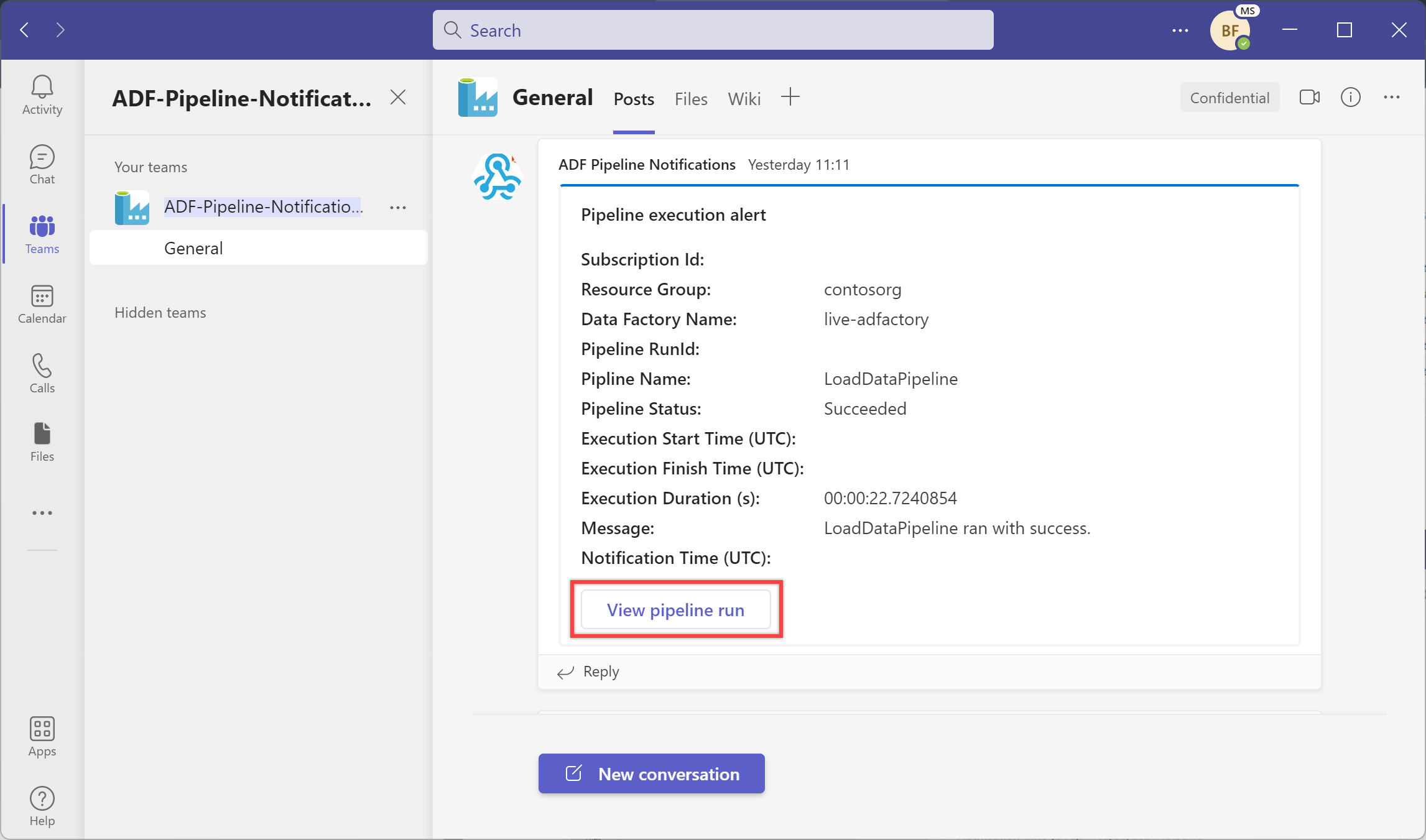Select the Posts tab

(634, 97)
